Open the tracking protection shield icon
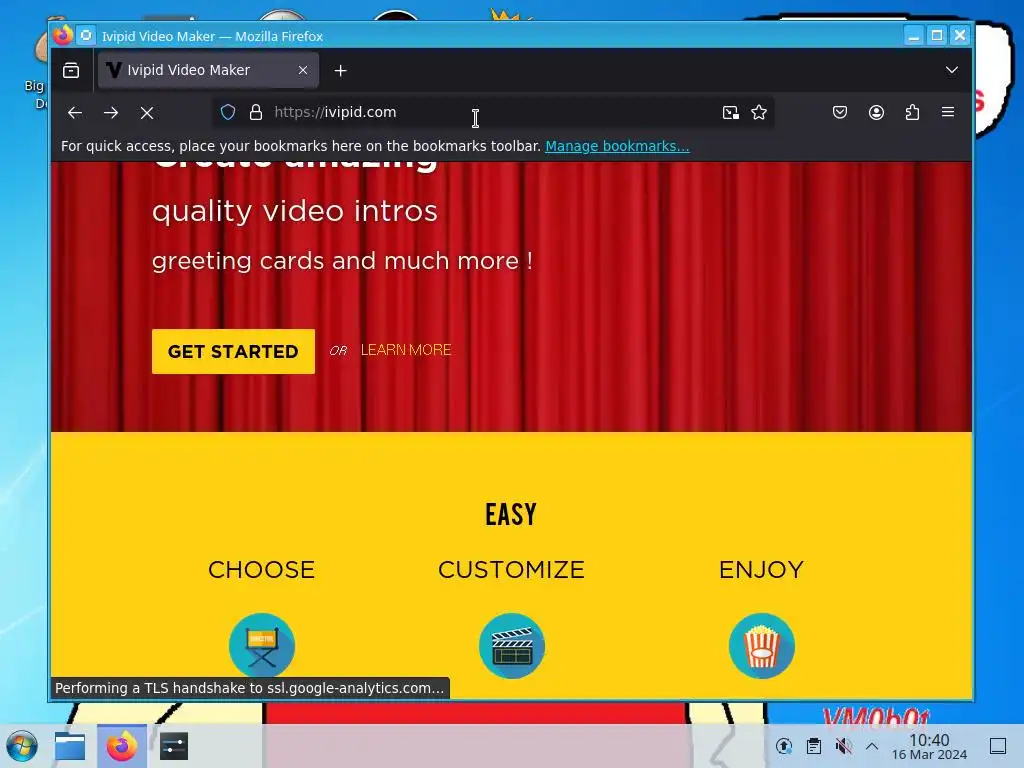 click(x=228, y=112)
